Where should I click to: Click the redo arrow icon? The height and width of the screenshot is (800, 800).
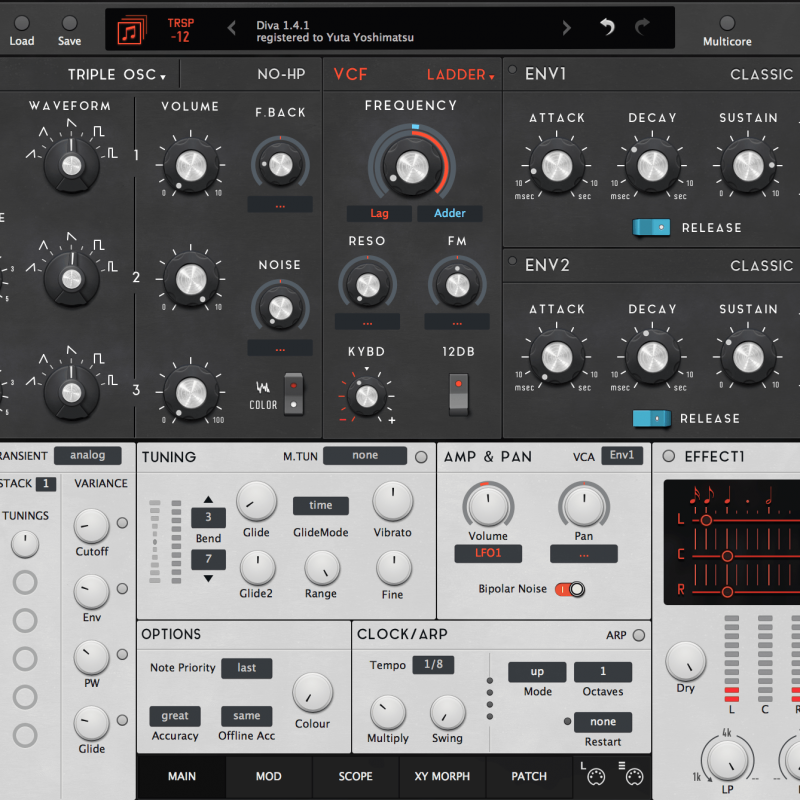[x=642, y=28]
